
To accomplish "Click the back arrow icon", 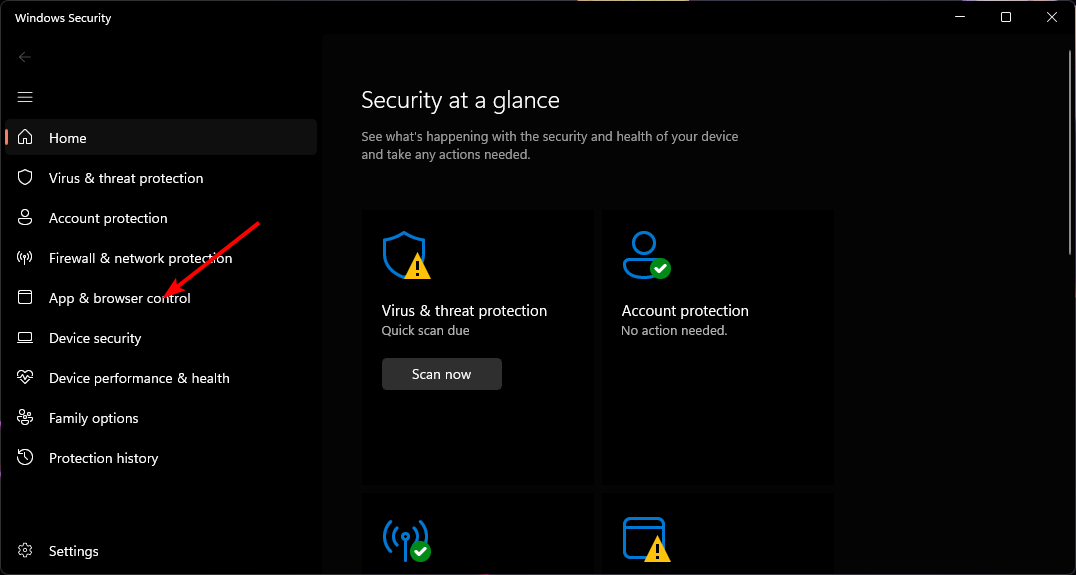I will tap(25, 57).
